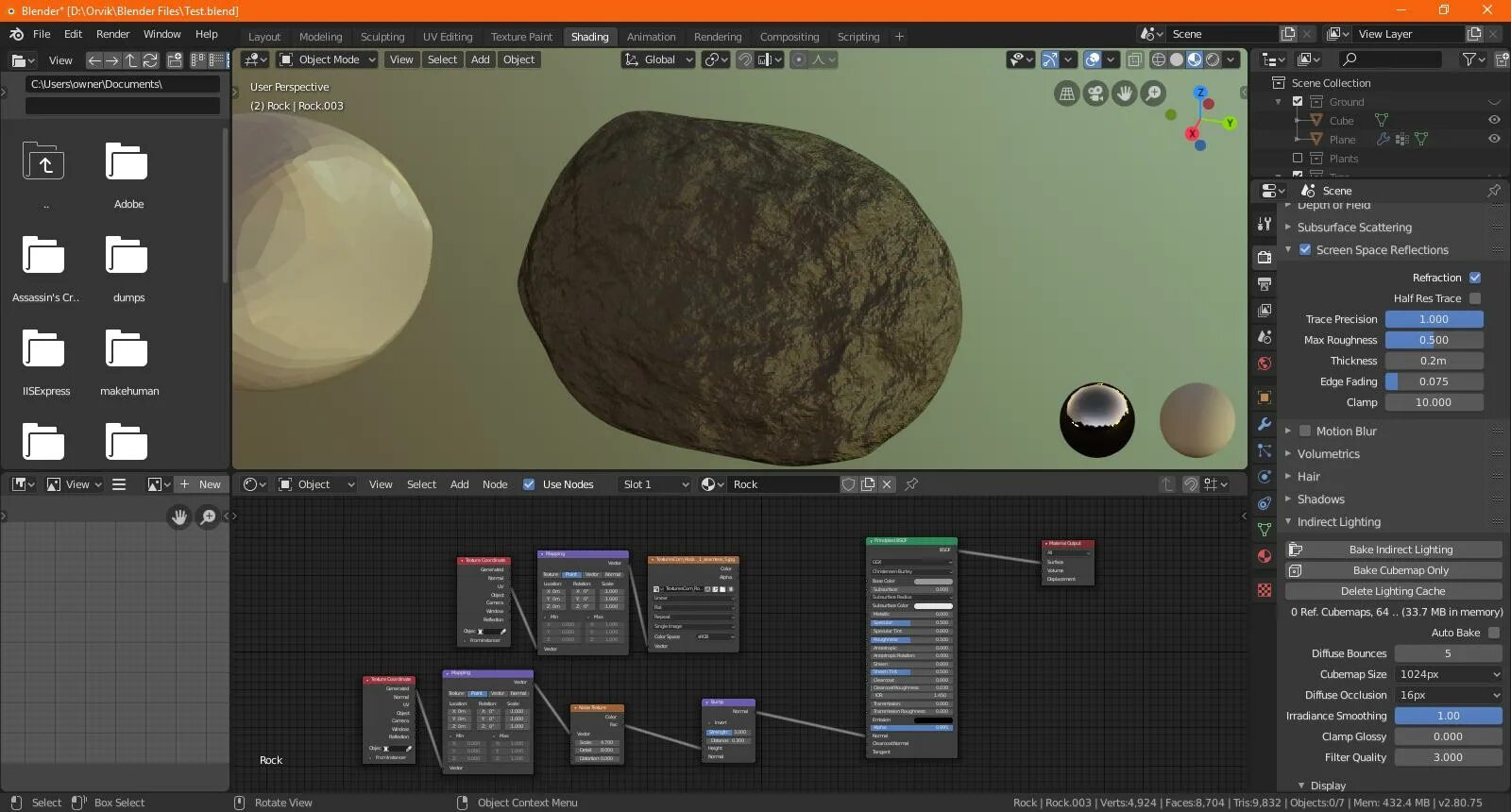Switch to the Sculpting workspace tab
The height and width of the screenshot is (812, 1511).
382,37
